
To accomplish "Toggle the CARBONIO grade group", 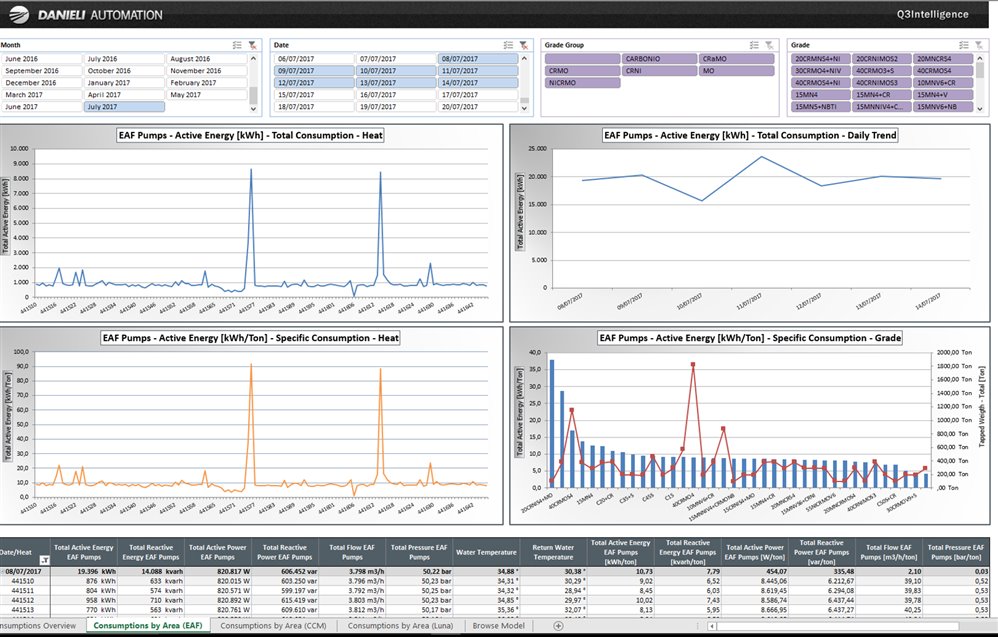I will point(658,59).
